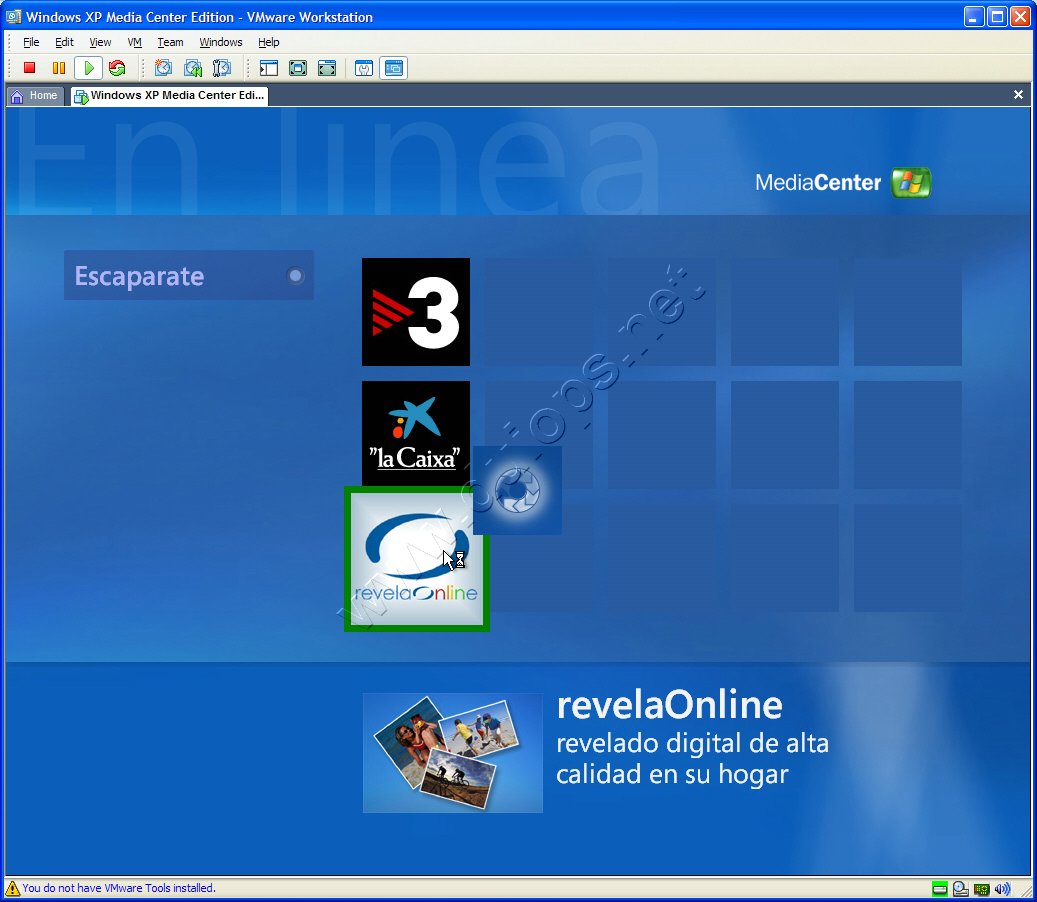Click the green power-on play button
The height and width of the screenshot is (902, 1037).
(89, 67)
